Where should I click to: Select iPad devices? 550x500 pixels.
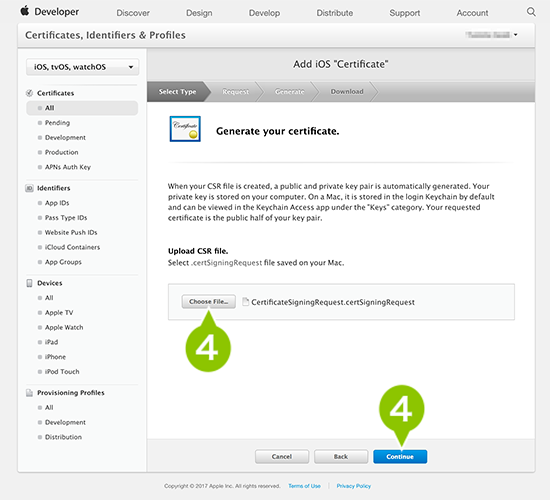pyautogui.click(x=51, y=342)
